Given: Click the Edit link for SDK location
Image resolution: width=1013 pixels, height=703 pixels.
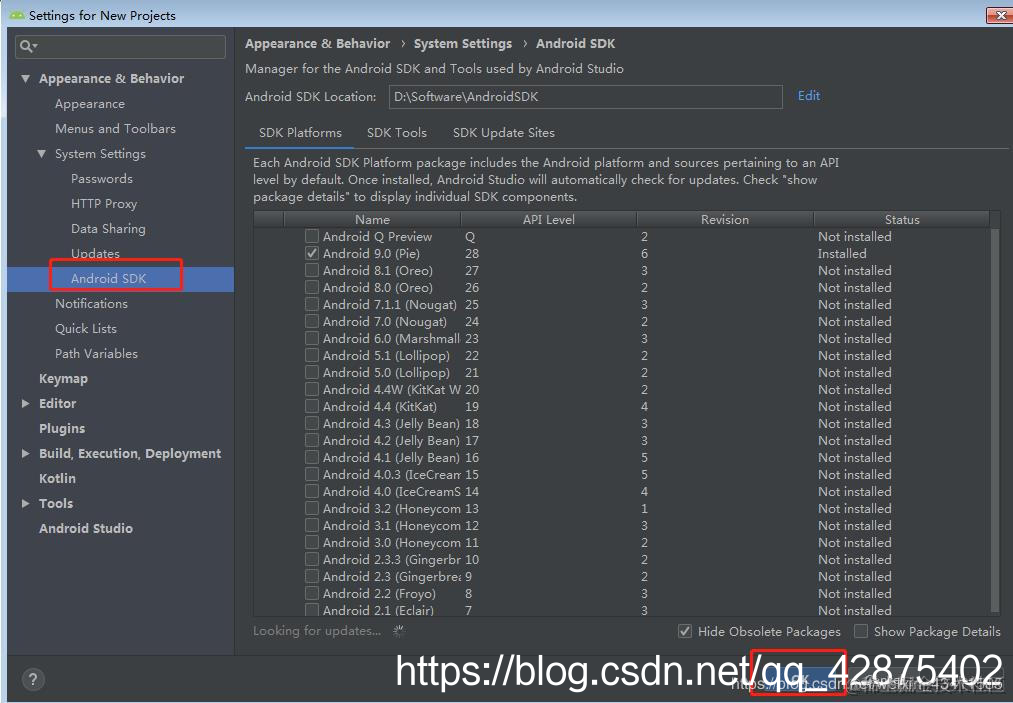Looking at the screenshot, I should coord(809,96).
